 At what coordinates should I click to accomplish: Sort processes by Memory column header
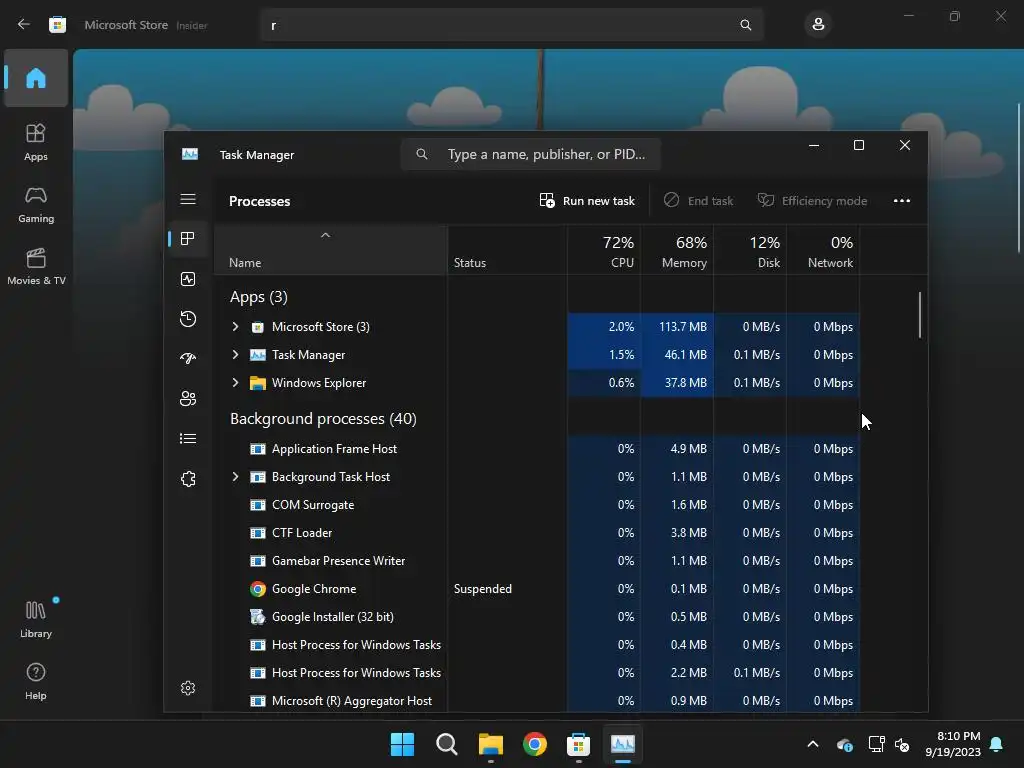(x=677, y=250)
